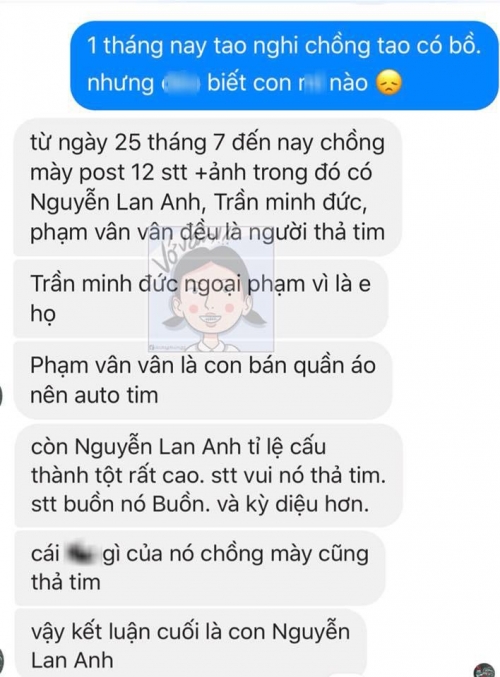500x677 pixels.
Task: Tap text 'stt buồn nó Buồn. và kỳ diệu hơn.'
Action: point(200,505)
